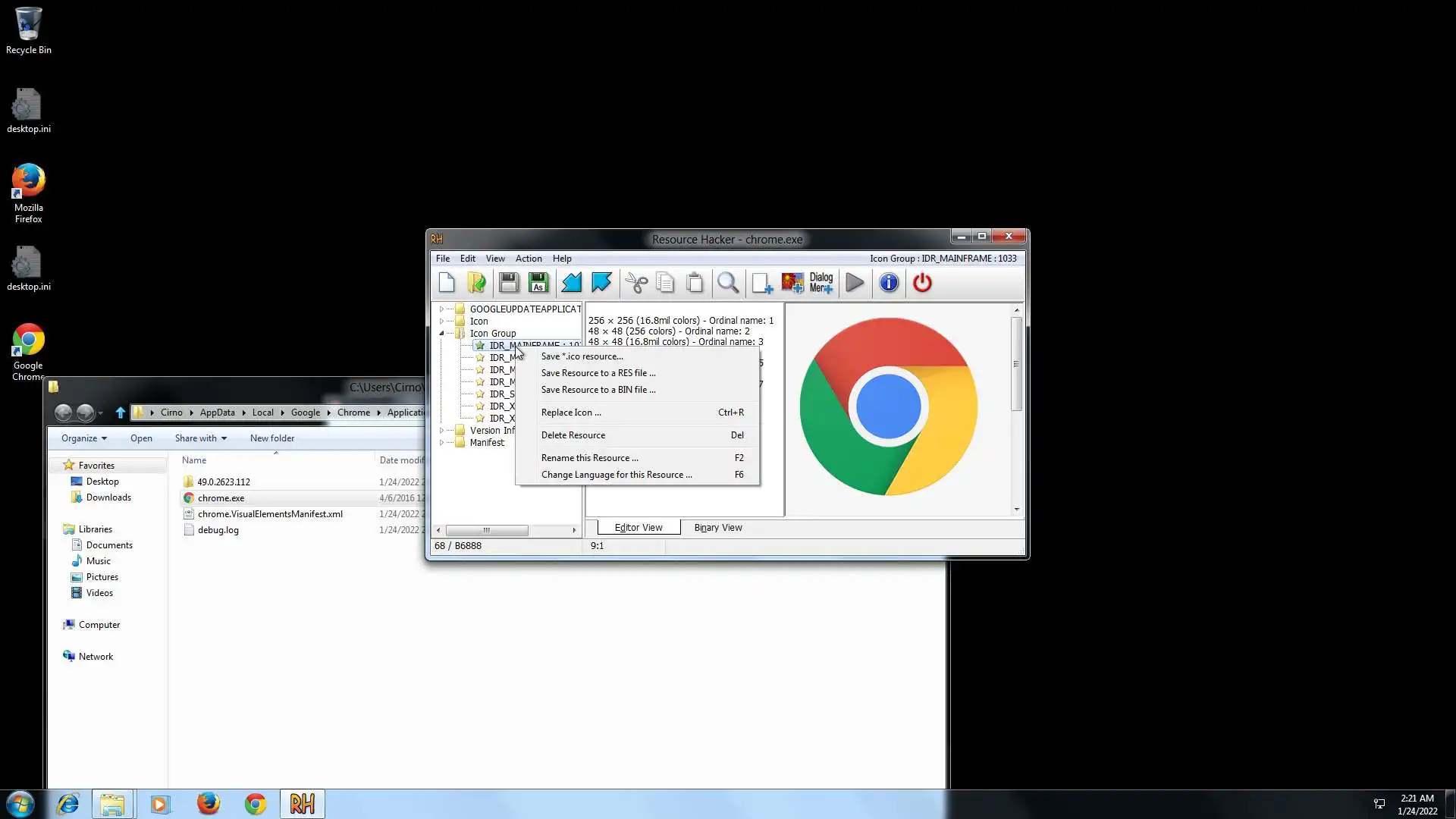Click the red power Exit icon
This screenshot has width=1456, height=819.
click(922, 283)
